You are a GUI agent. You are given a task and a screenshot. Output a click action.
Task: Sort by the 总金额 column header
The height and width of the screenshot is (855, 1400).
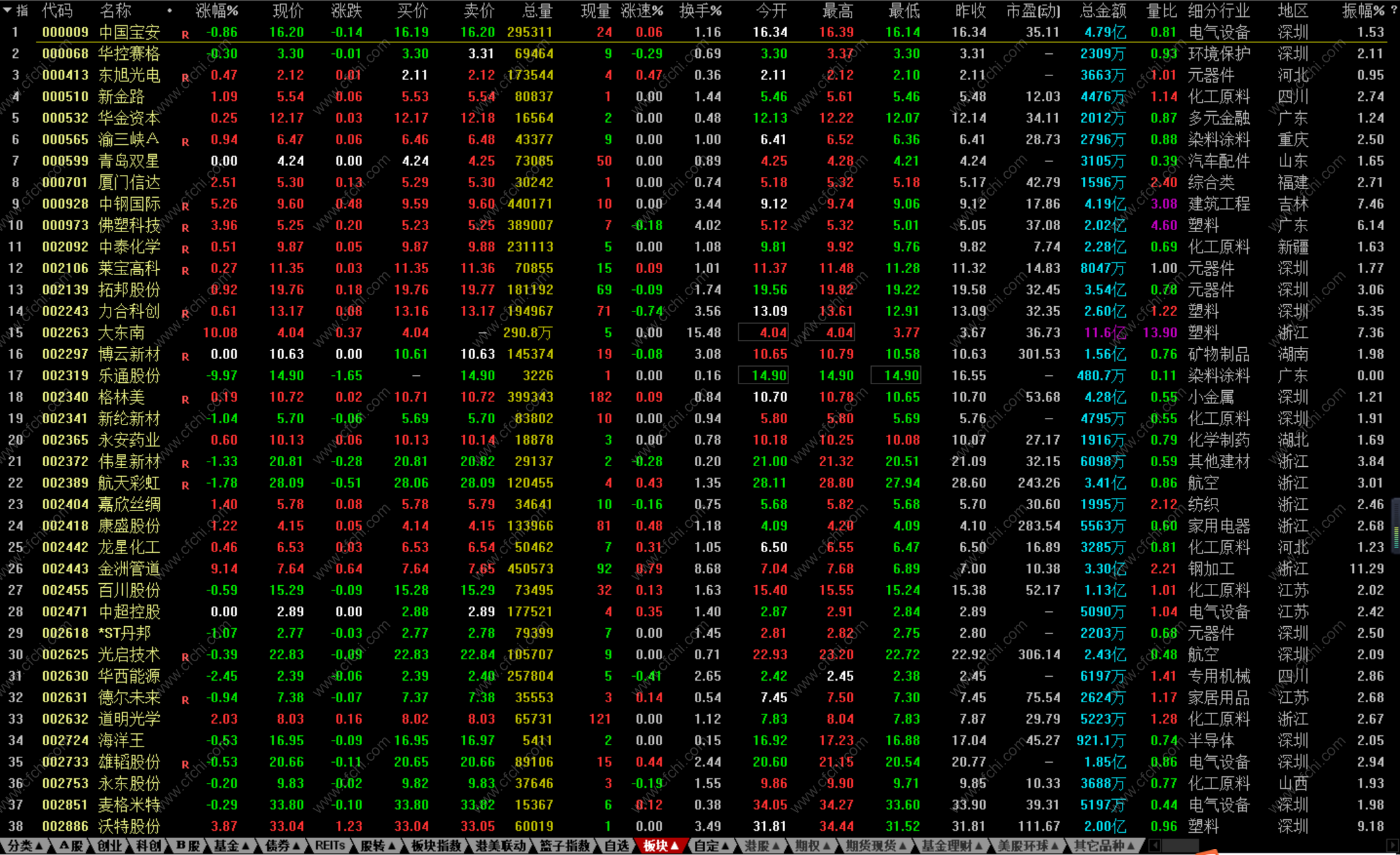pos(1103,11)
